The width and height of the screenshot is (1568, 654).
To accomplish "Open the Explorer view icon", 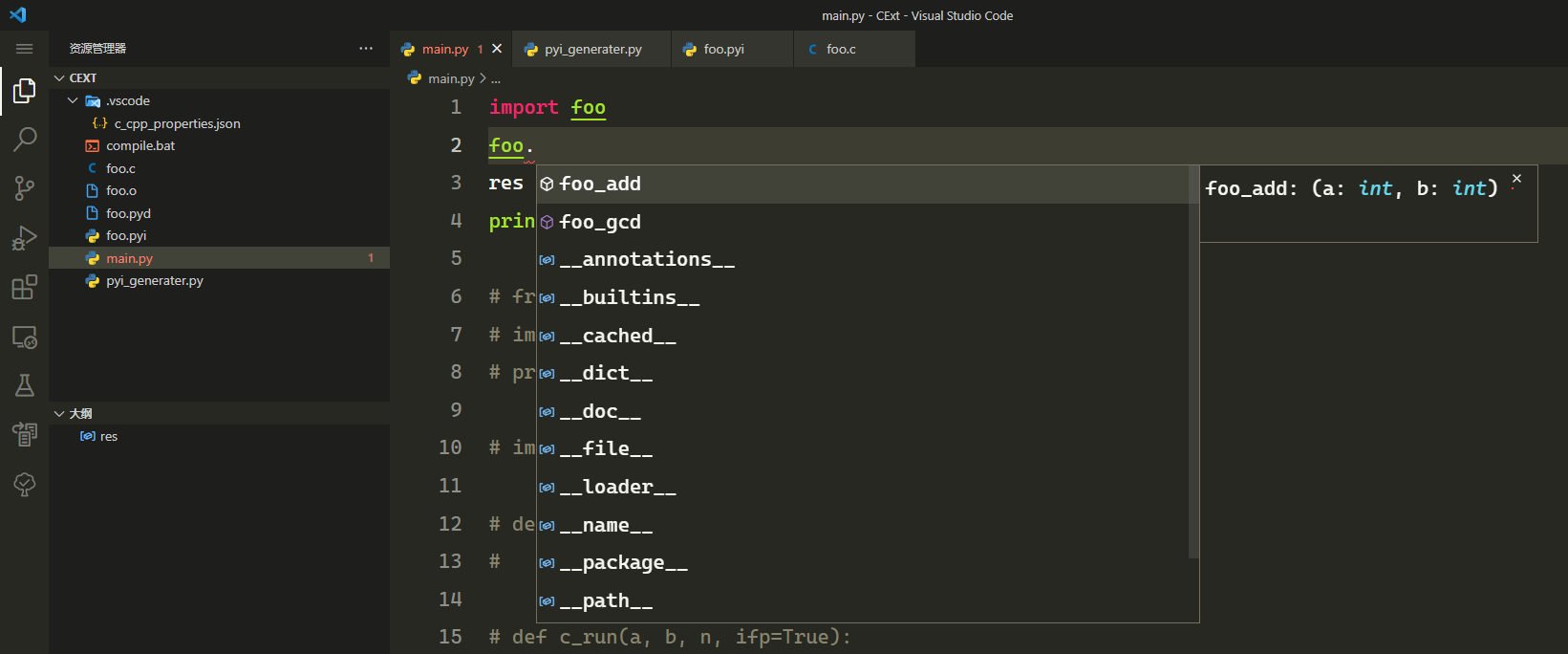I will (x=25, y=91).
